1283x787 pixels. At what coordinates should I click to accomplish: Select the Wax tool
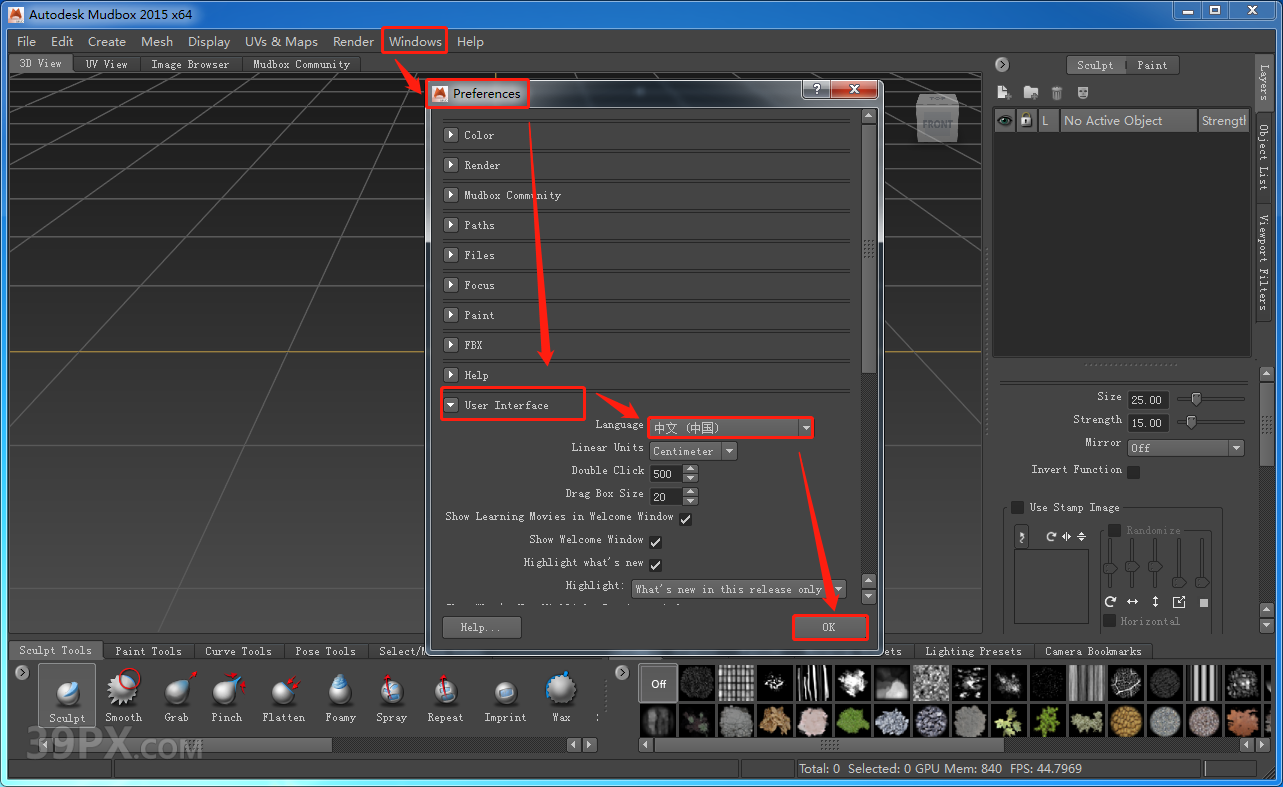(x=559, y=690)
